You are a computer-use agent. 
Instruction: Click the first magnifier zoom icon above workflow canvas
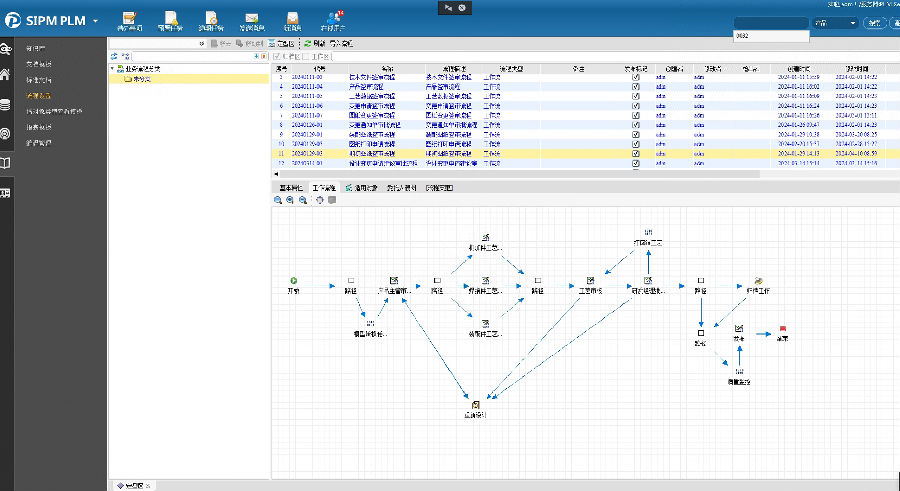pos(278,200)
